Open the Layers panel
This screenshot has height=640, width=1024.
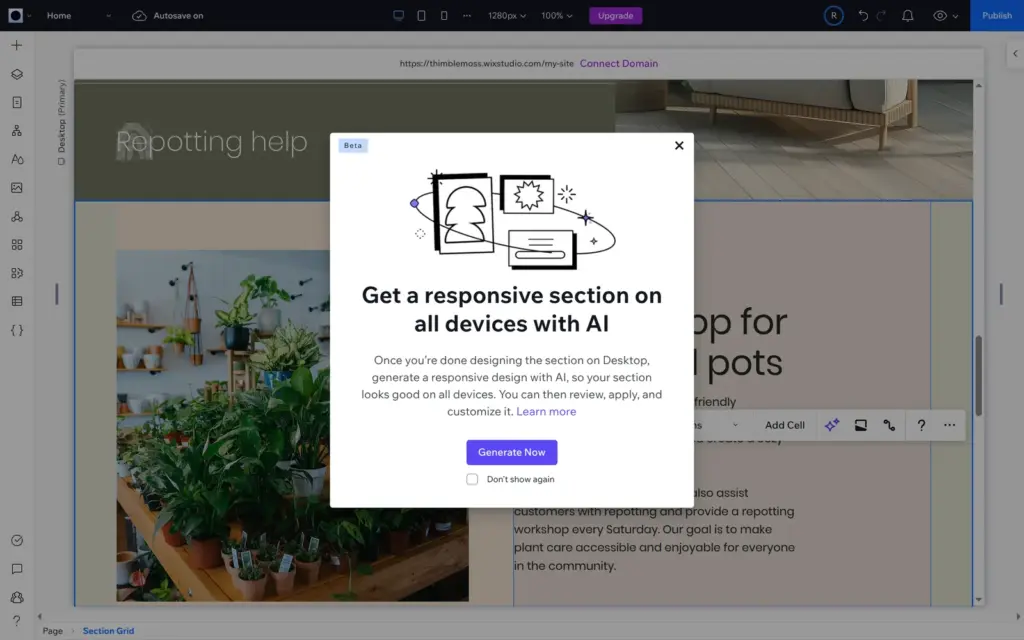17,74
